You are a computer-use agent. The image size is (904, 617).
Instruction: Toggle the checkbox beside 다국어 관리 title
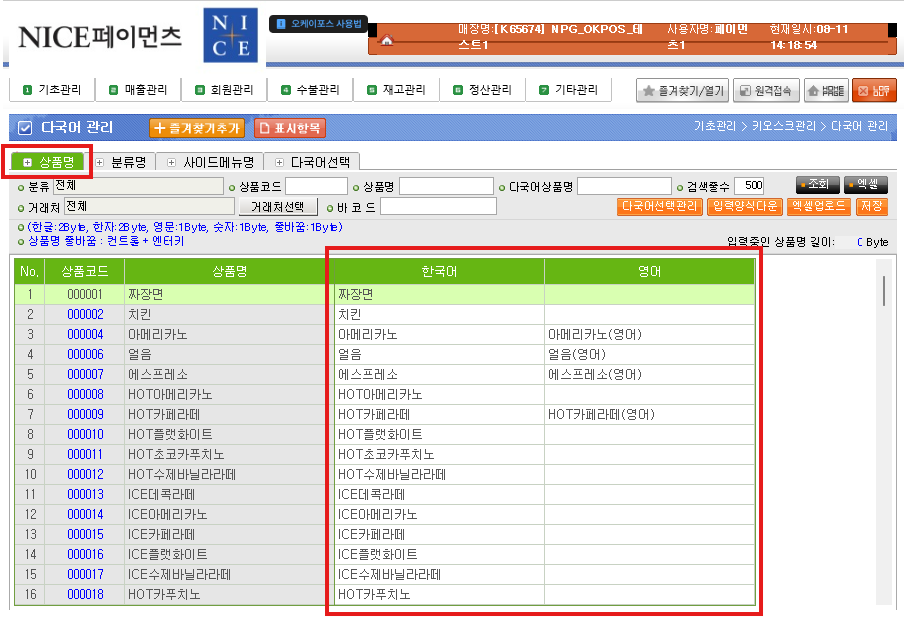pyautogui.click(x=26, y=128)
